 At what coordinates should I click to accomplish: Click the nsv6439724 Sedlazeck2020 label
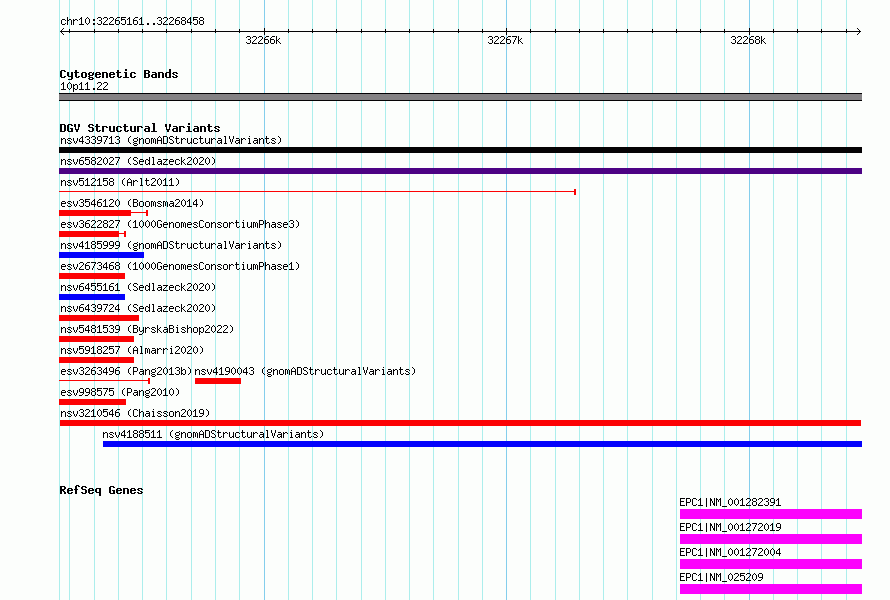coord(138,308)
